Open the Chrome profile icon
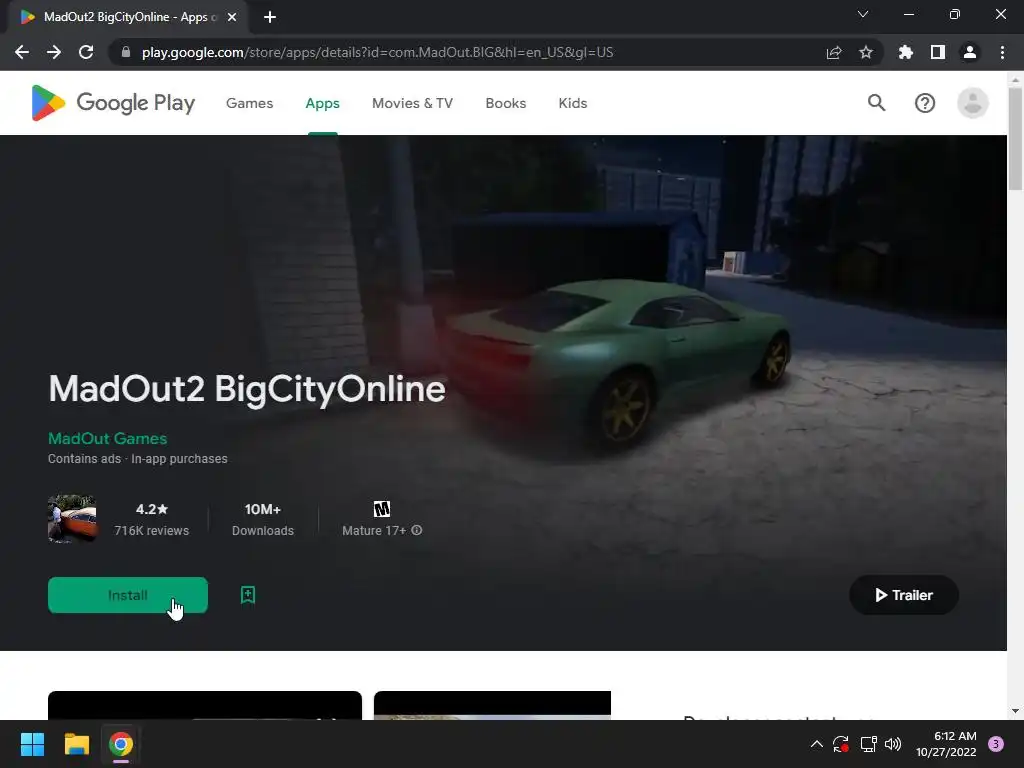The width and height of the screenshot is (1024, 768). (970, 52)
